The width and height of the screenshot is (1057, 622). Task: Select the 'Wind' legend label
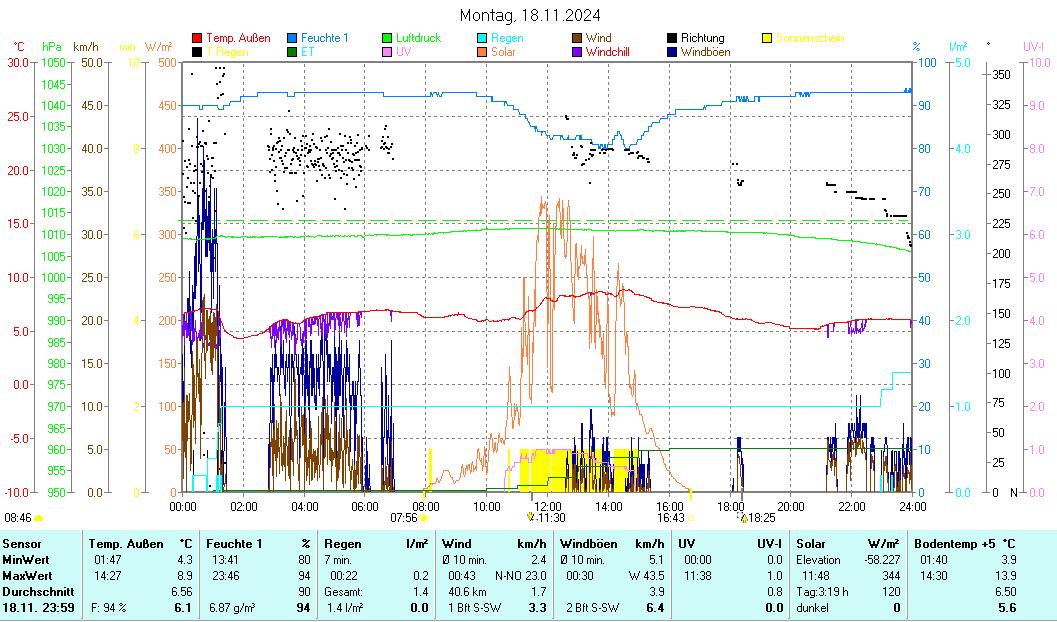point(599,38)
